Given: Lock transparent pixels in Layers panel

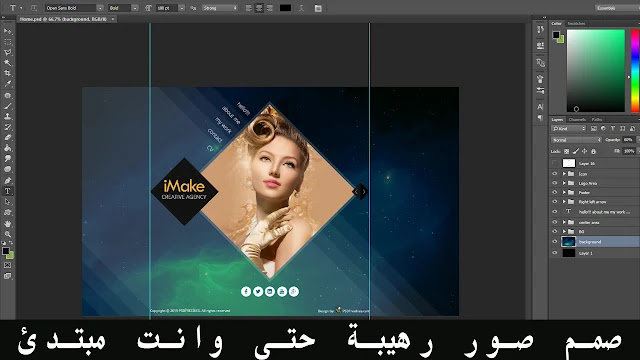Looking at the screenshot, I should coord(567,151).
